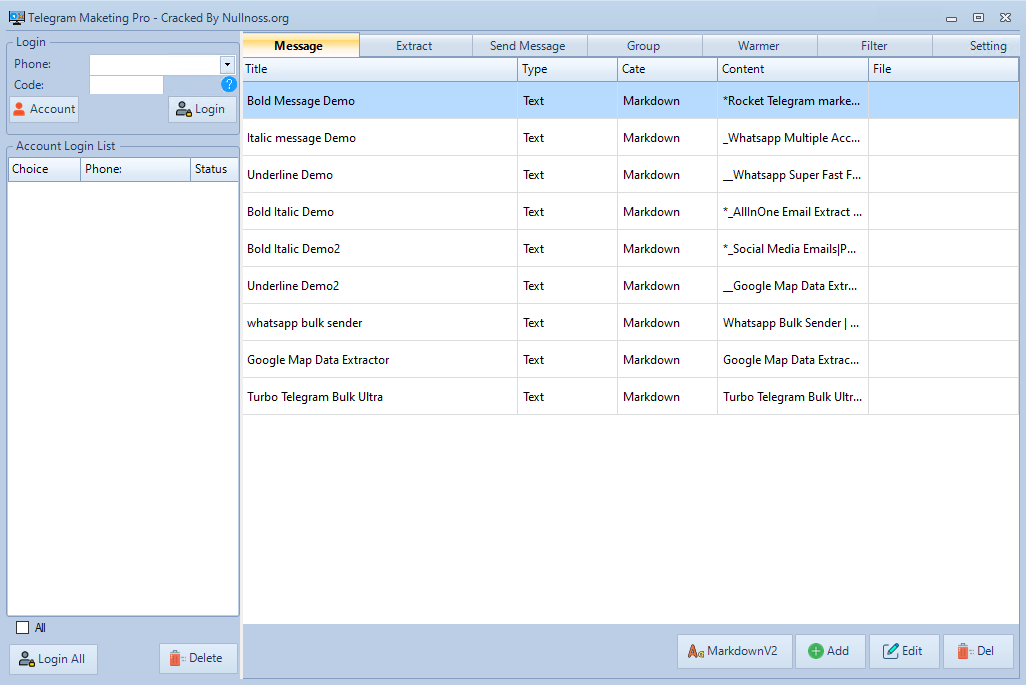Switch to the Filter tab
The height and width of the screenshot is (685, 1026).
(x=874, y=46)
